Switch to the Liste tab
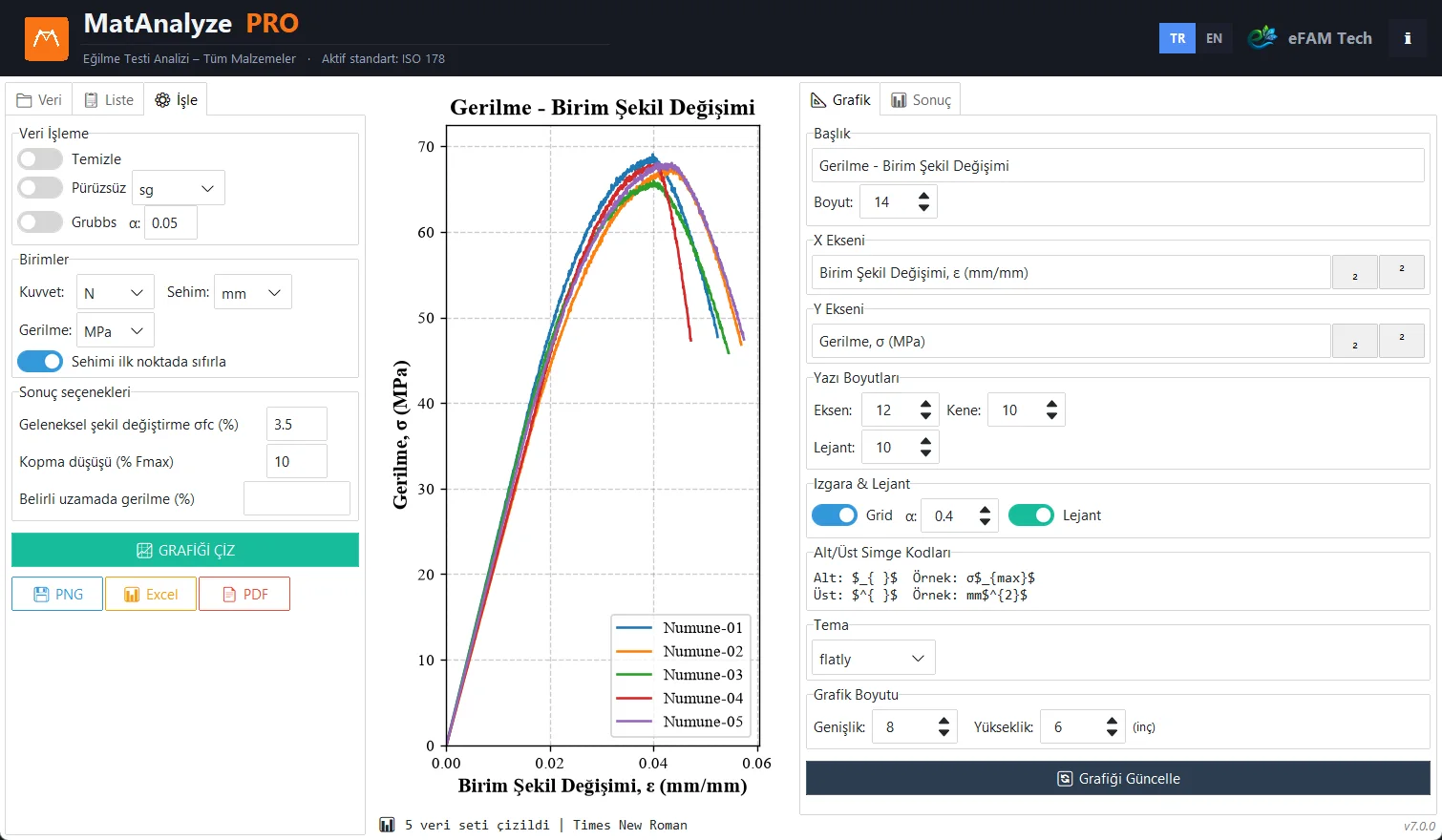The image size is (1442, 840). pos(109,99)
